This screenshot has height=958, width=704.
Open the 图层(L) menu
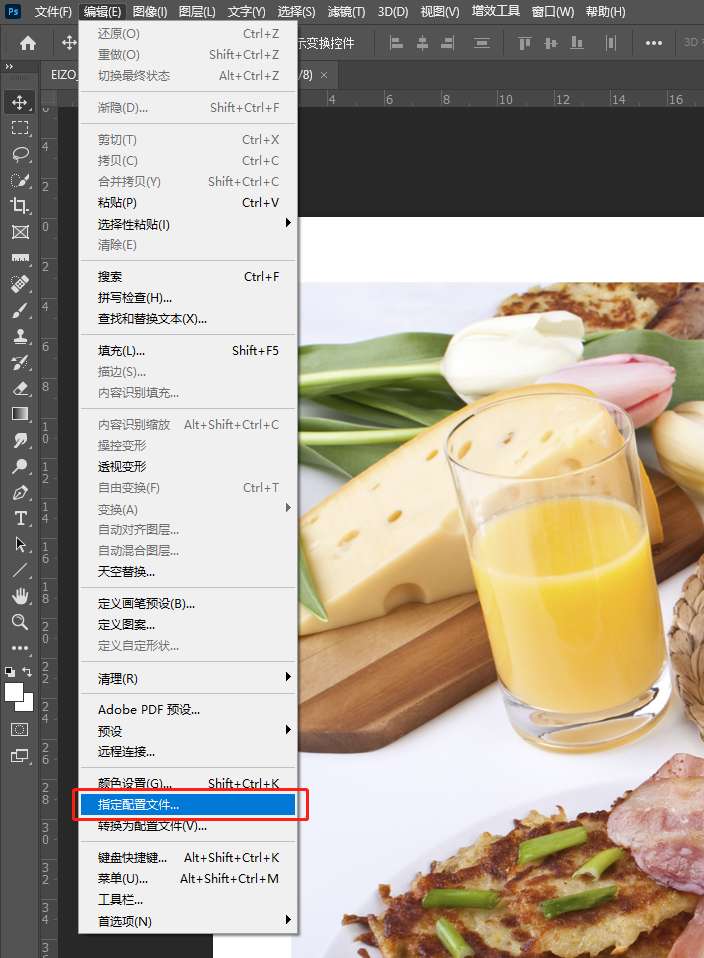click(197, 12)
